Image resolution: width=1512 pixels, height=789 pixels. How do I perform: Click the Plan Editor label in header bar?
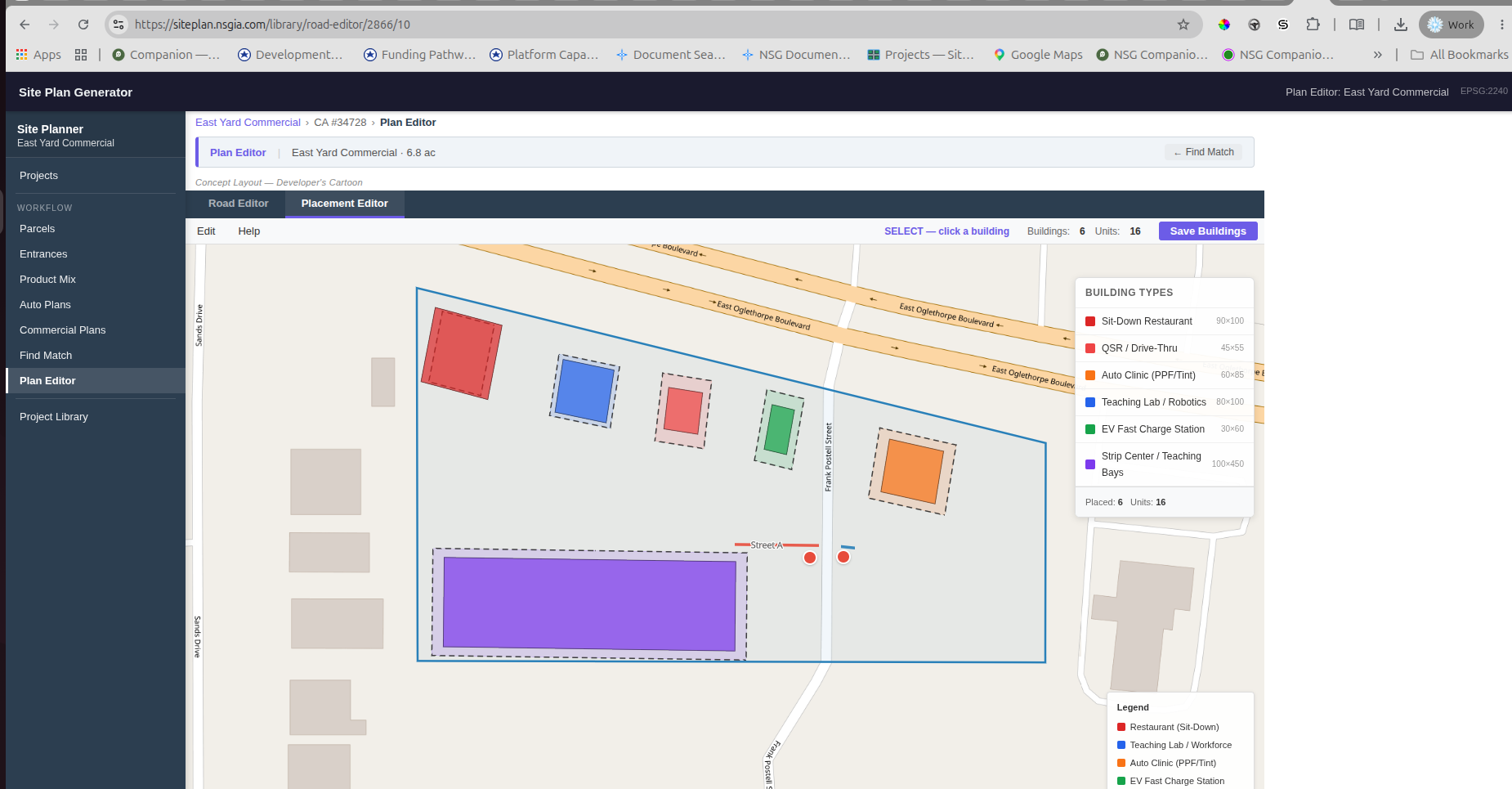click(238, 153)
